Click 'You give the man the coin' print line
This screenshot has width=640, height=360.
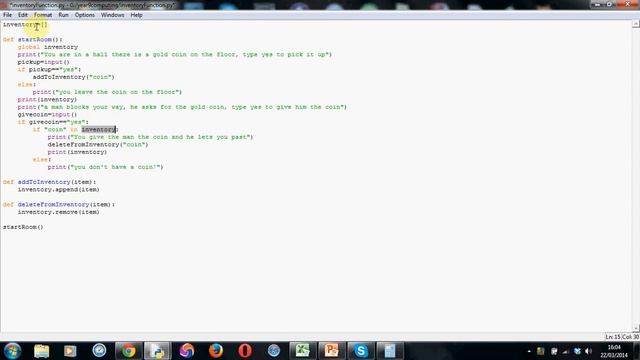(151, 137)
